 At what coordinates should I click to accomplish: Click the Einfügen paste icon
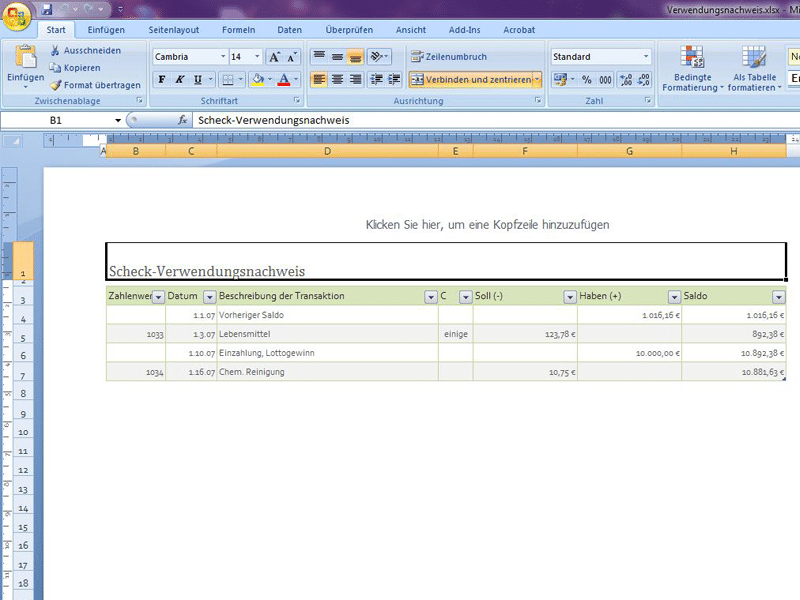tap(26, 57)
